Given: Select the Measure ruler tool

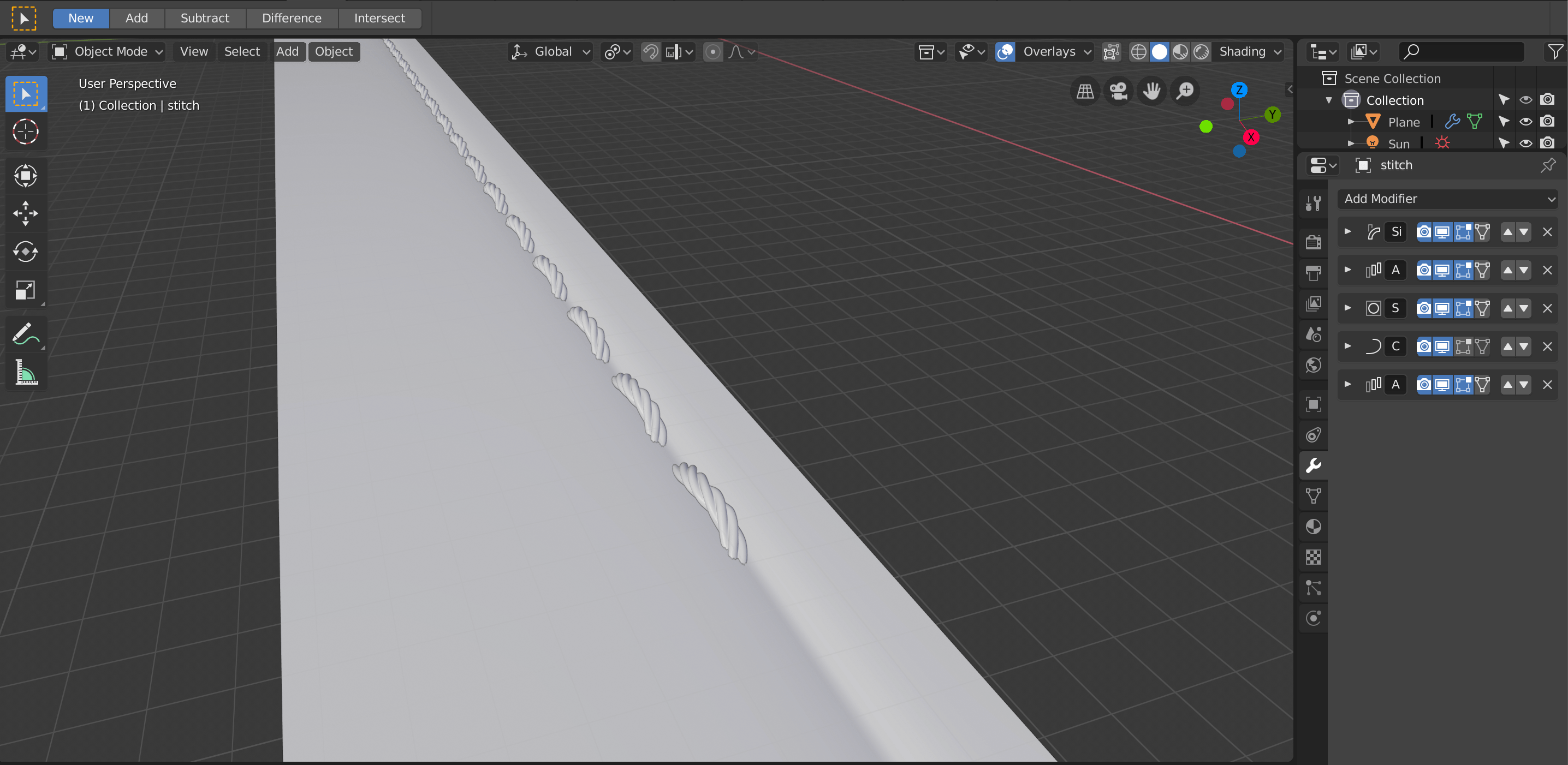Looking at the screenshot, I should point(26,371).
